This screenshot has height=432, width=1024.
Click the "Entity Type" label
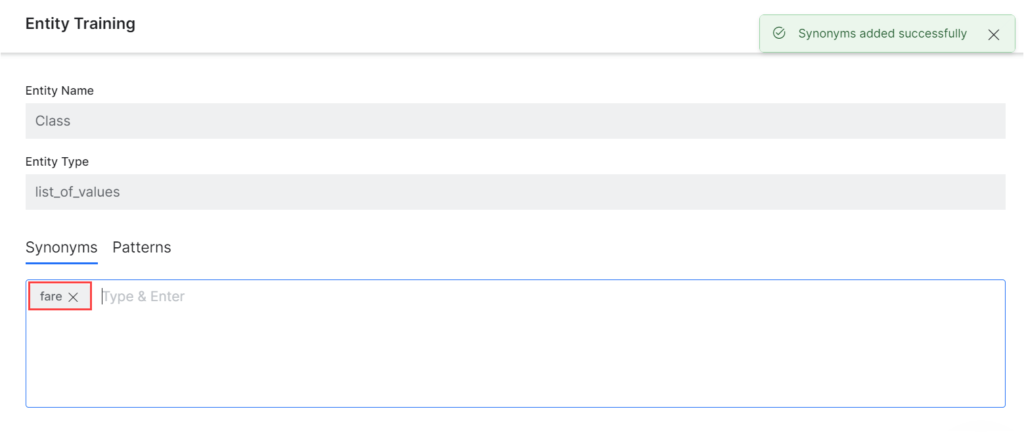(57, 162)
